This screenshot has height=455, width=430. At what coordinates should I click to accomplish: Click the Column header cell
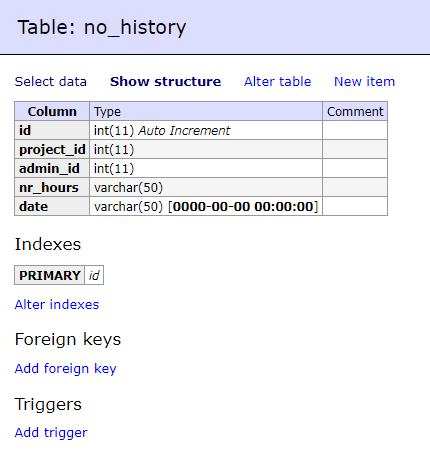[x=52, y=111]
